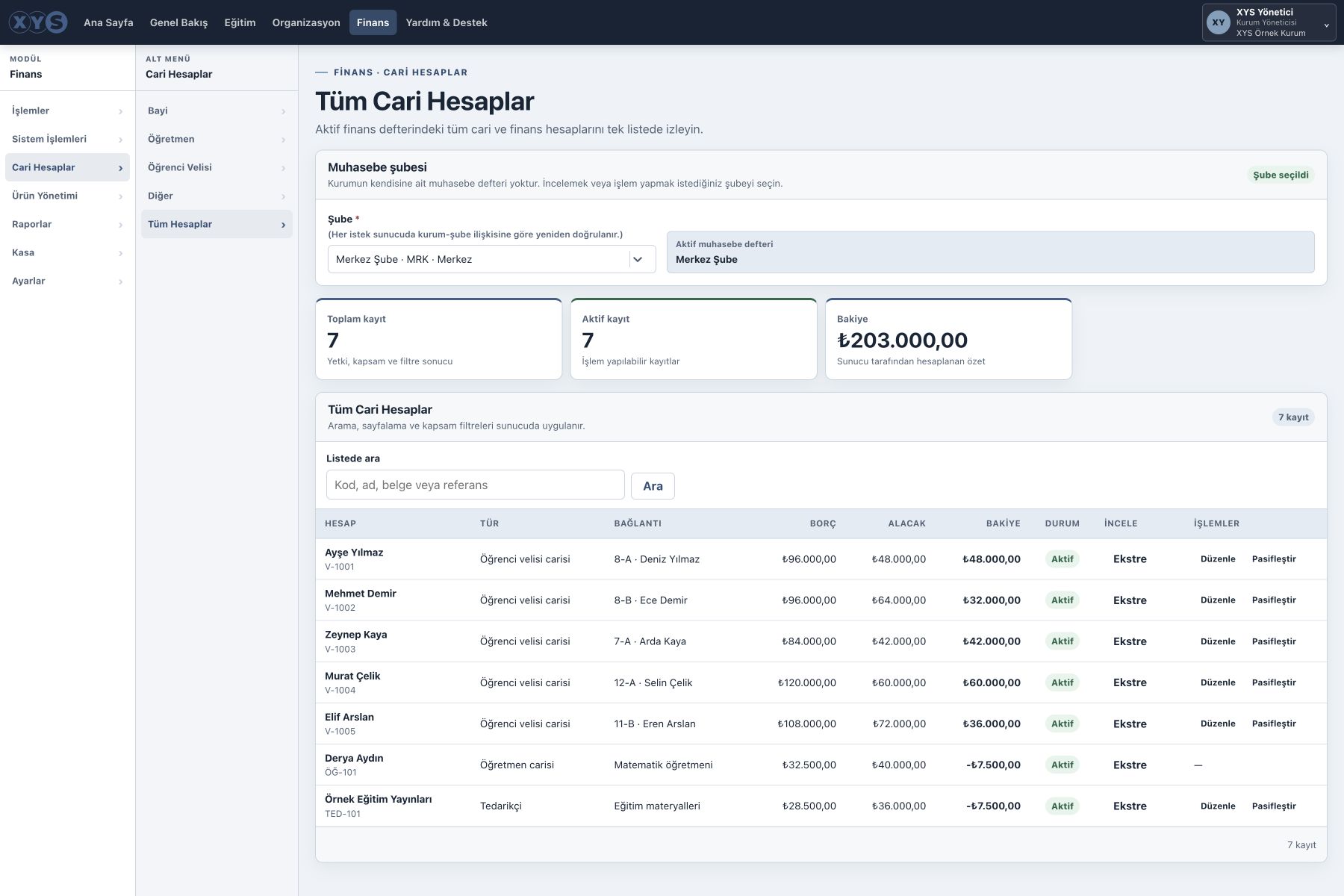Image resolution: width=1344 pixels, height=896 pixels.
Task: Open the Genel Bakış tab
Action: point(179,22)
